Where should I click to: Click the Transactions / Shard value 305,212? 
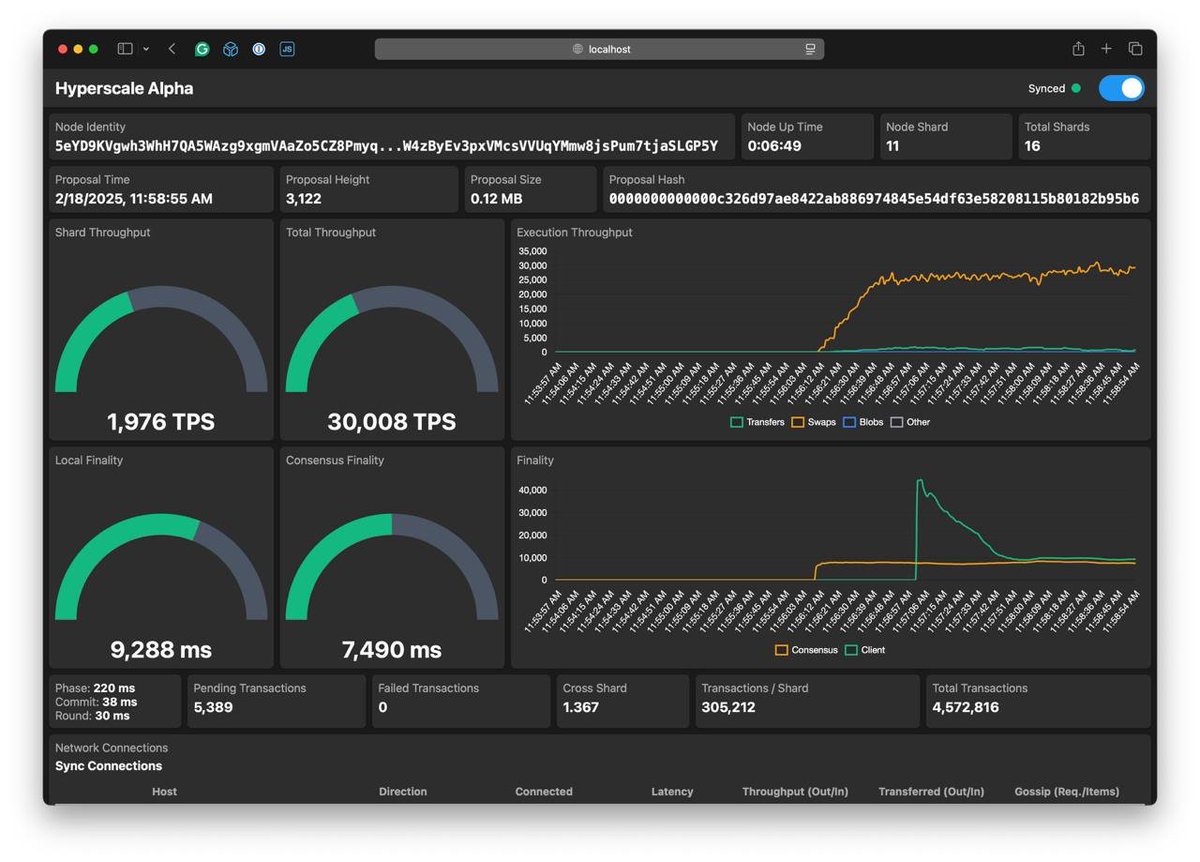point(729,707)
